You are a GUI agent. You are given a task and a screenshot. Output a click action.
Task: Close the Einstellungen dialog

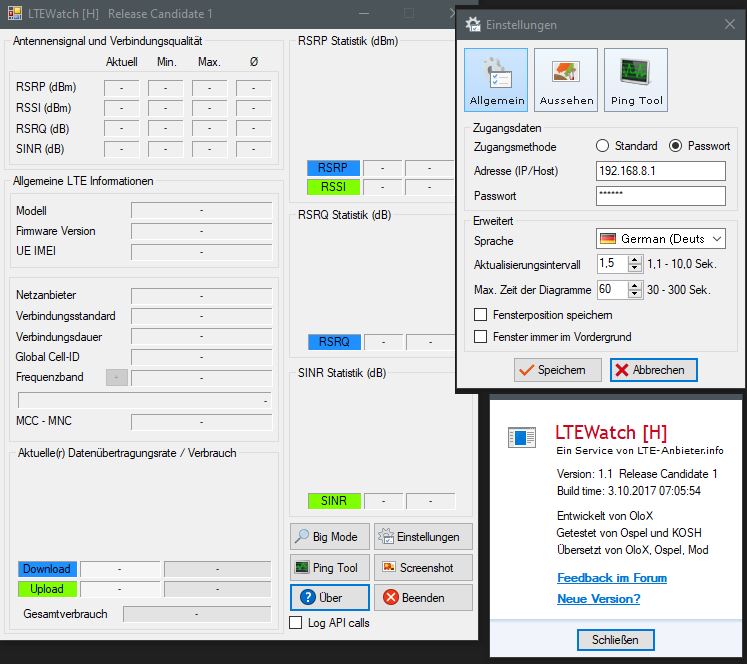pos(729,24)
